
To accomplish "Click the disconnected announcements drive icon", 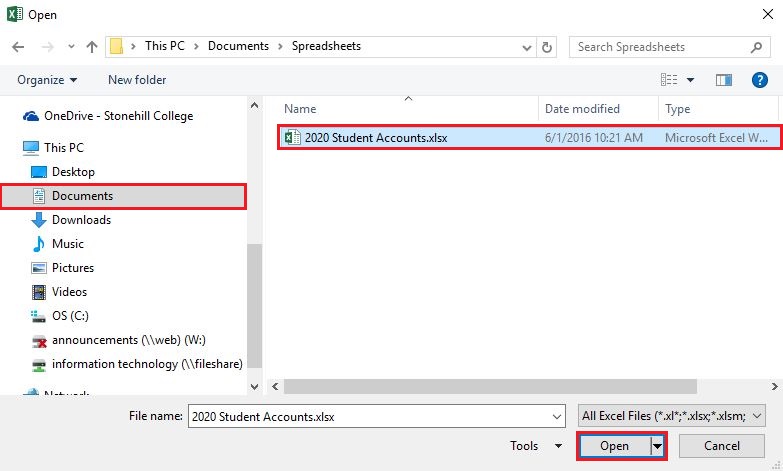I will point(38,342).
